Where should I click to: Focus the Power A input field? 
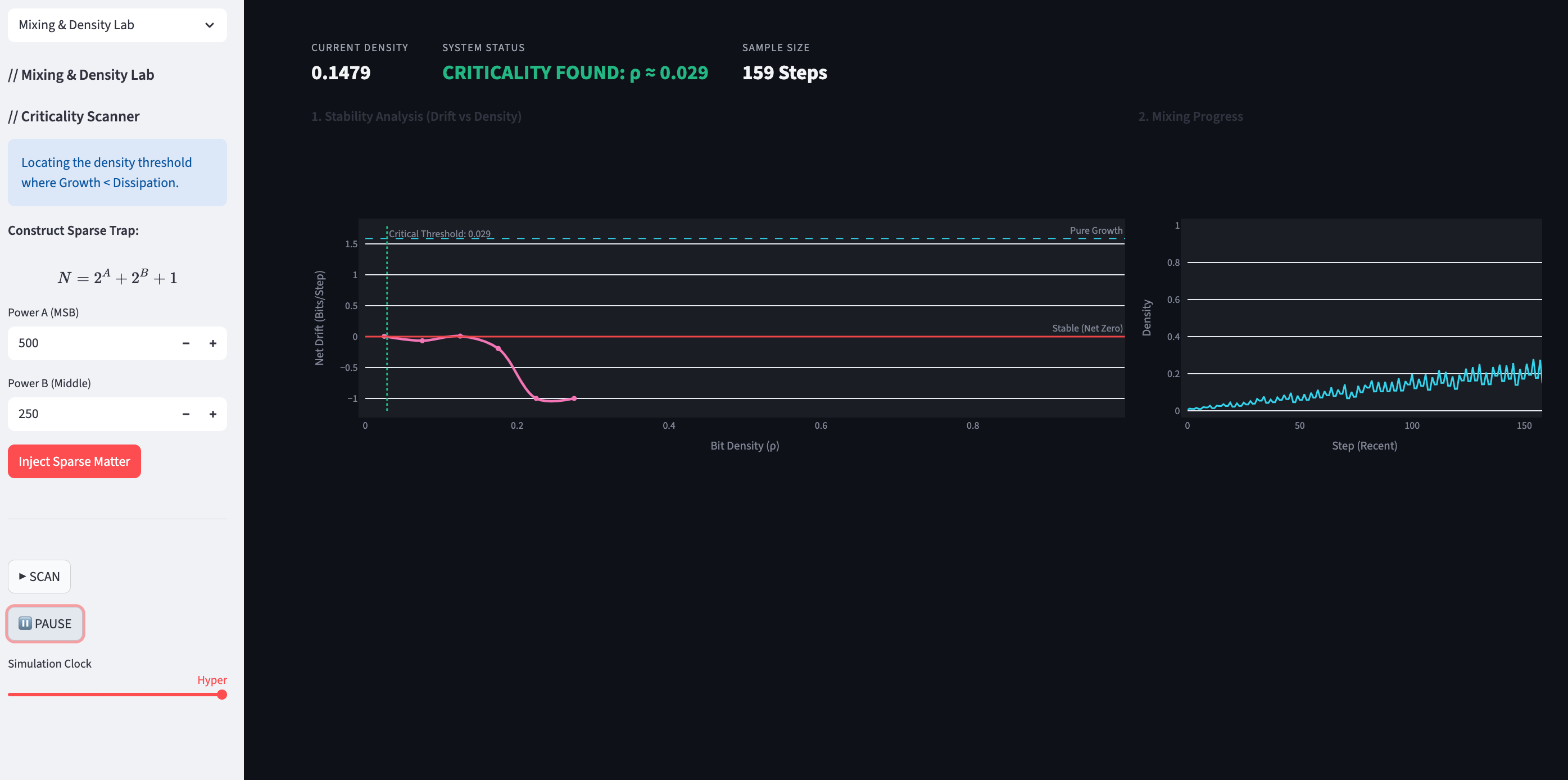[x=91, y=343]
